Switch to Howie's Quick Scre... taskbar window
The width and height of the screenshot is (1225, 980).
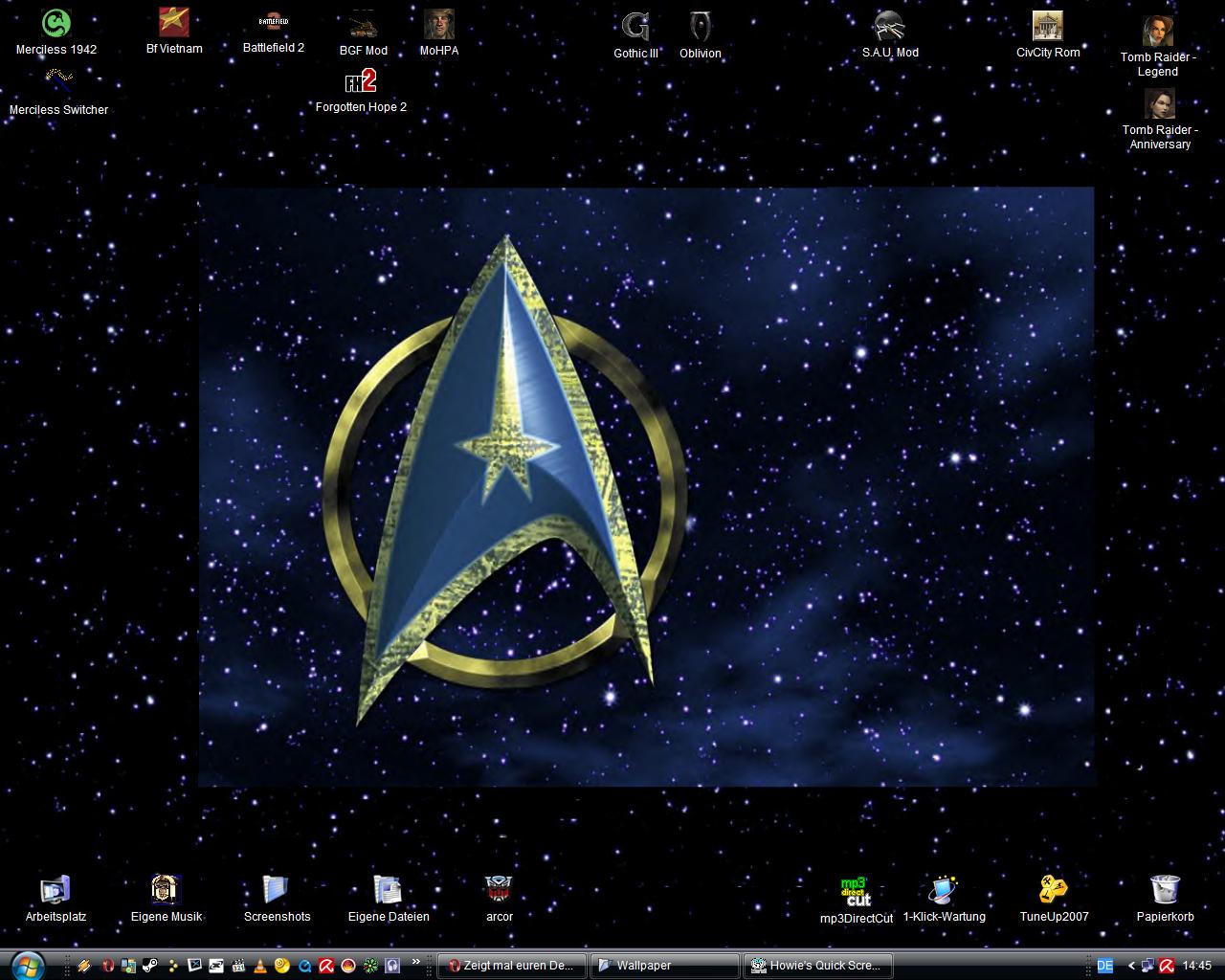[817, 966]
